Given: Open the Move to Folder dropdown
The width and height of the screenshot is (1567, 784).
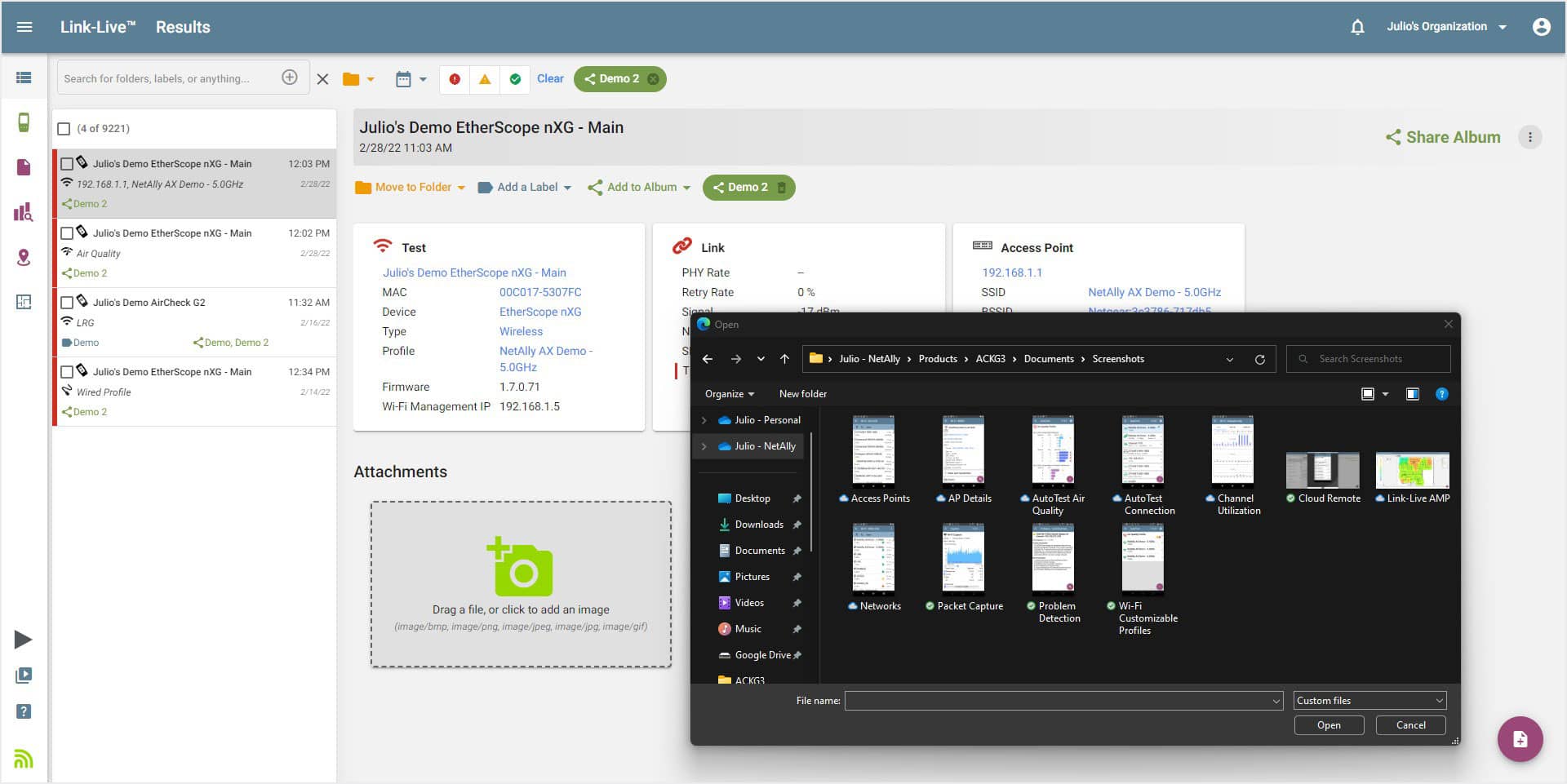Looking at the screenshot, I should pyautogui.click(x=411, y=188).
